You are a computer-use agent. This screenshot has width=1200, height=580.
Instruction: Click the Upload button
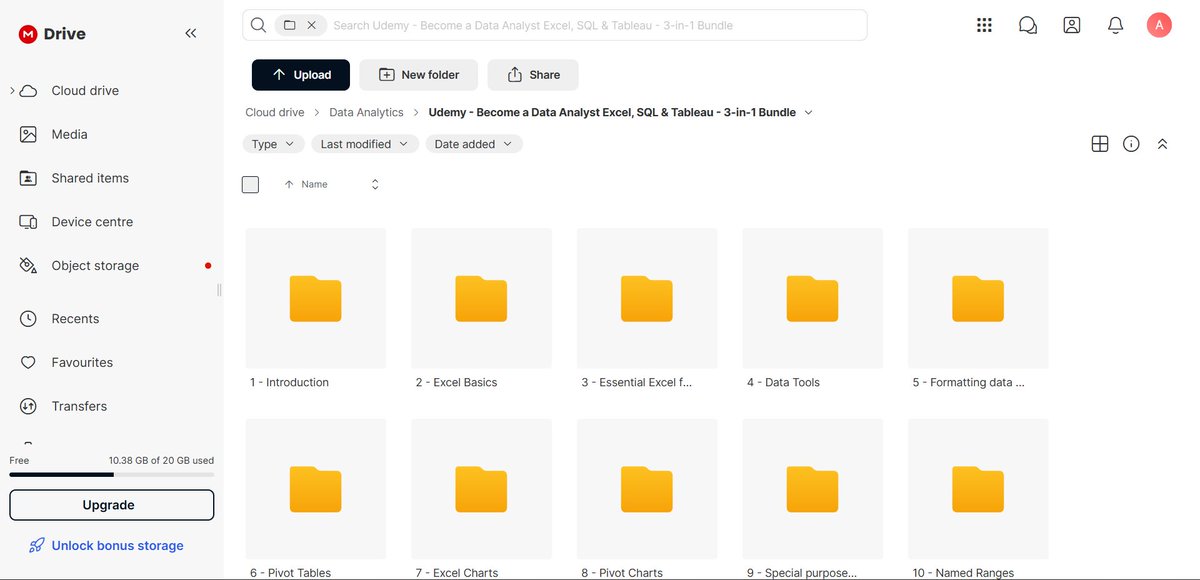pos(300,75)
